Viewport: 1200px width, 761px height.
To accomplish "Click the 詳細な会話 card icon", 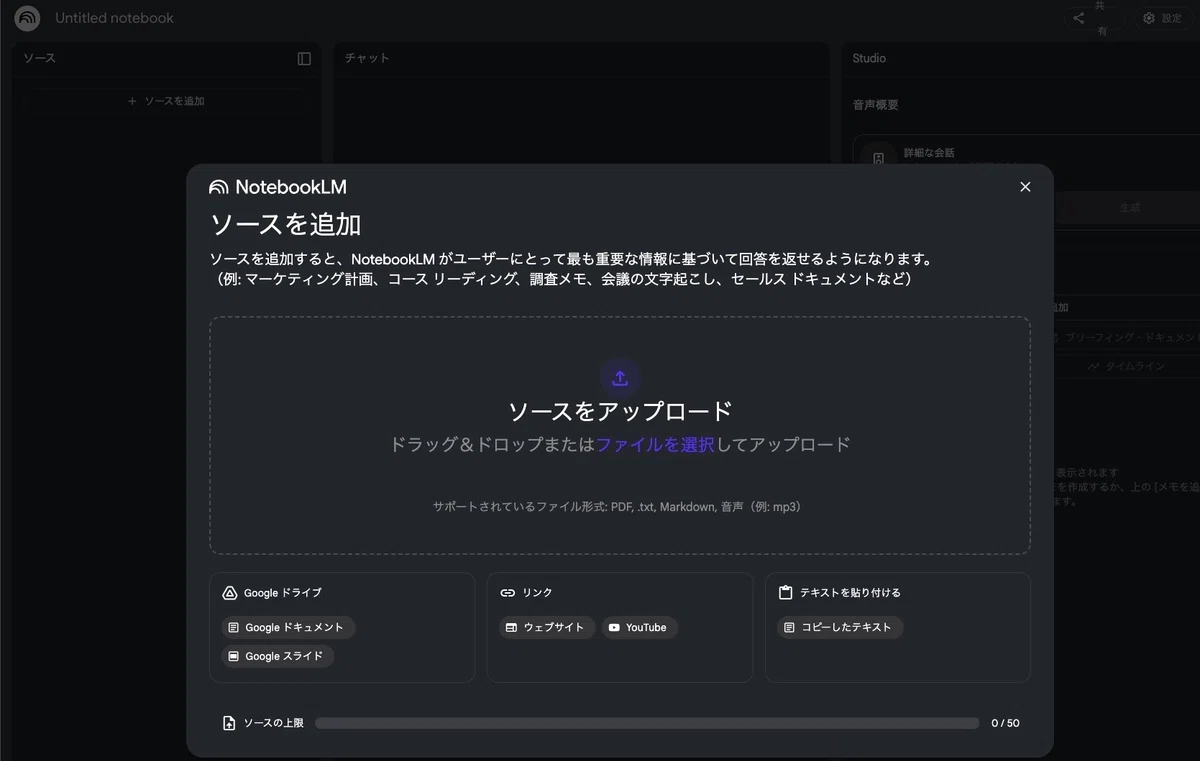I will pyautogui.click(x=878, y=158).
